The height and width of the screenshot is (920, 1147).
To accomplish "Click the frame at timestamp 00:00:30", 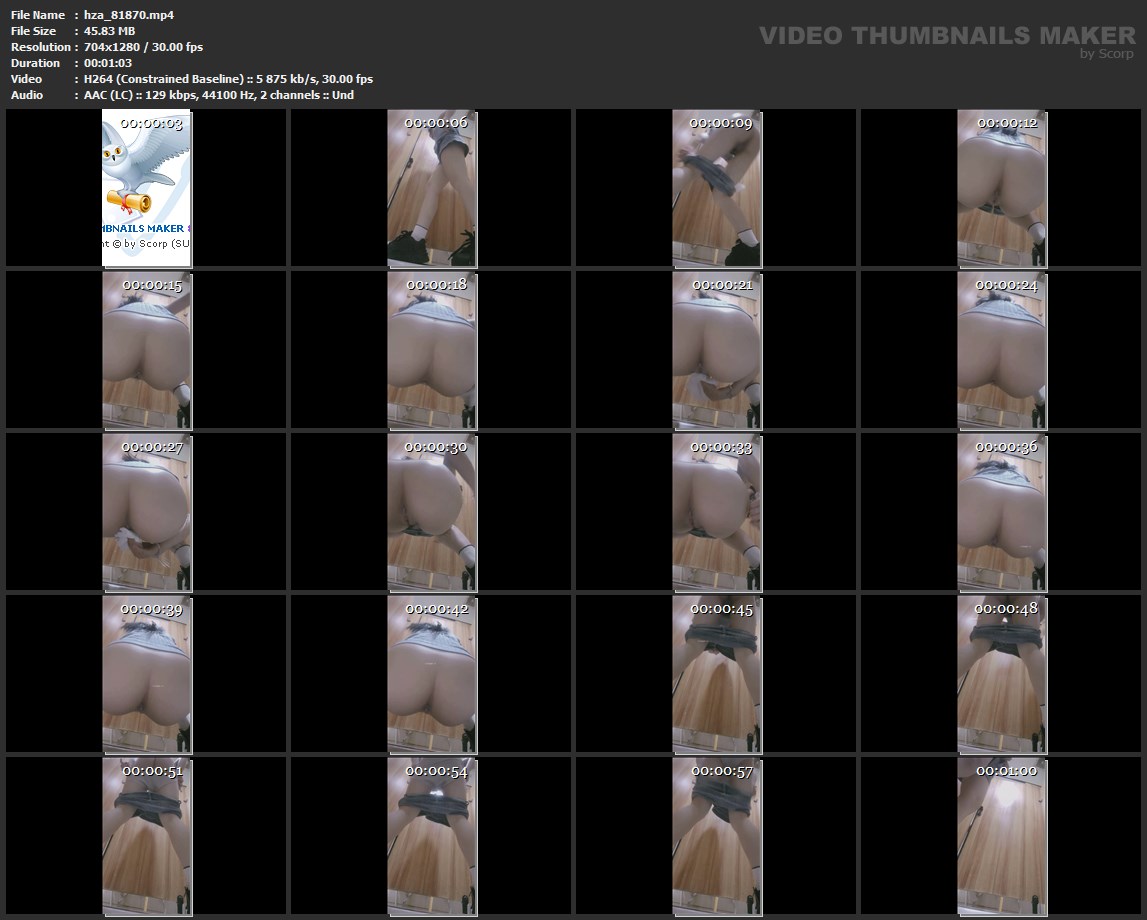I will [432, 512].
